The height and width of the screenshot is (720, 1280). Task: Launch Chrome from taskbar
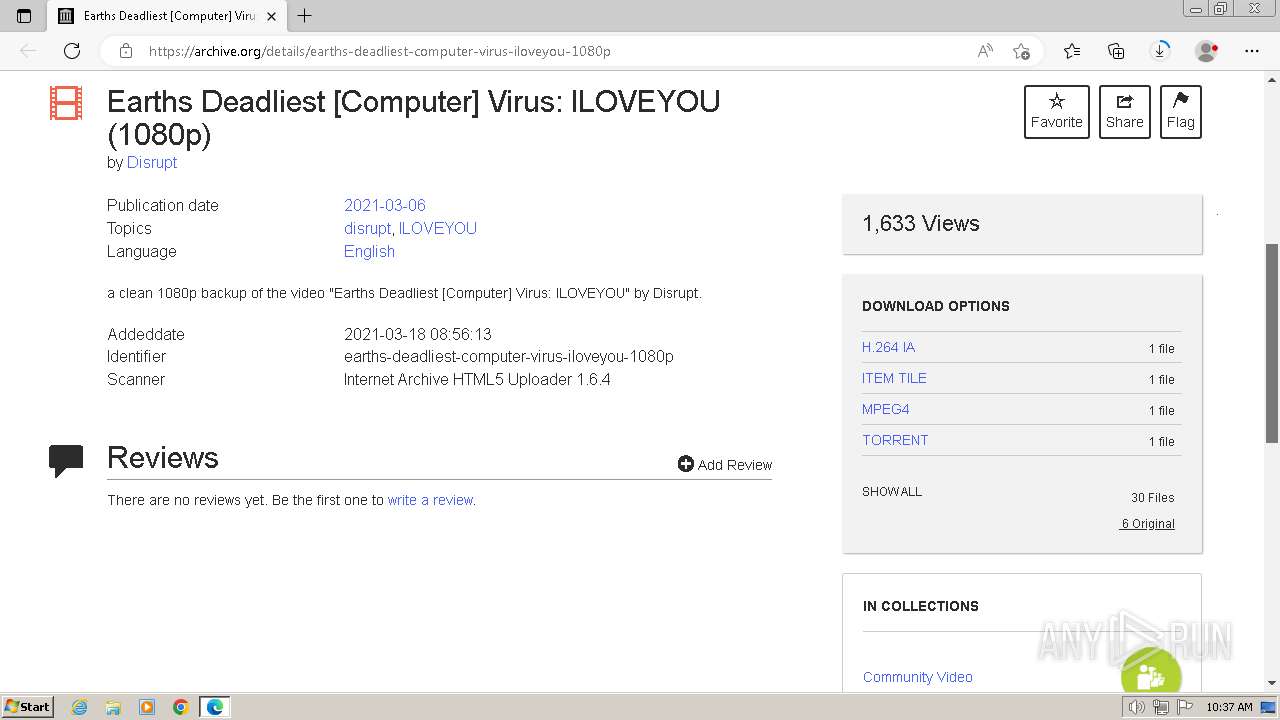point(181,707)
